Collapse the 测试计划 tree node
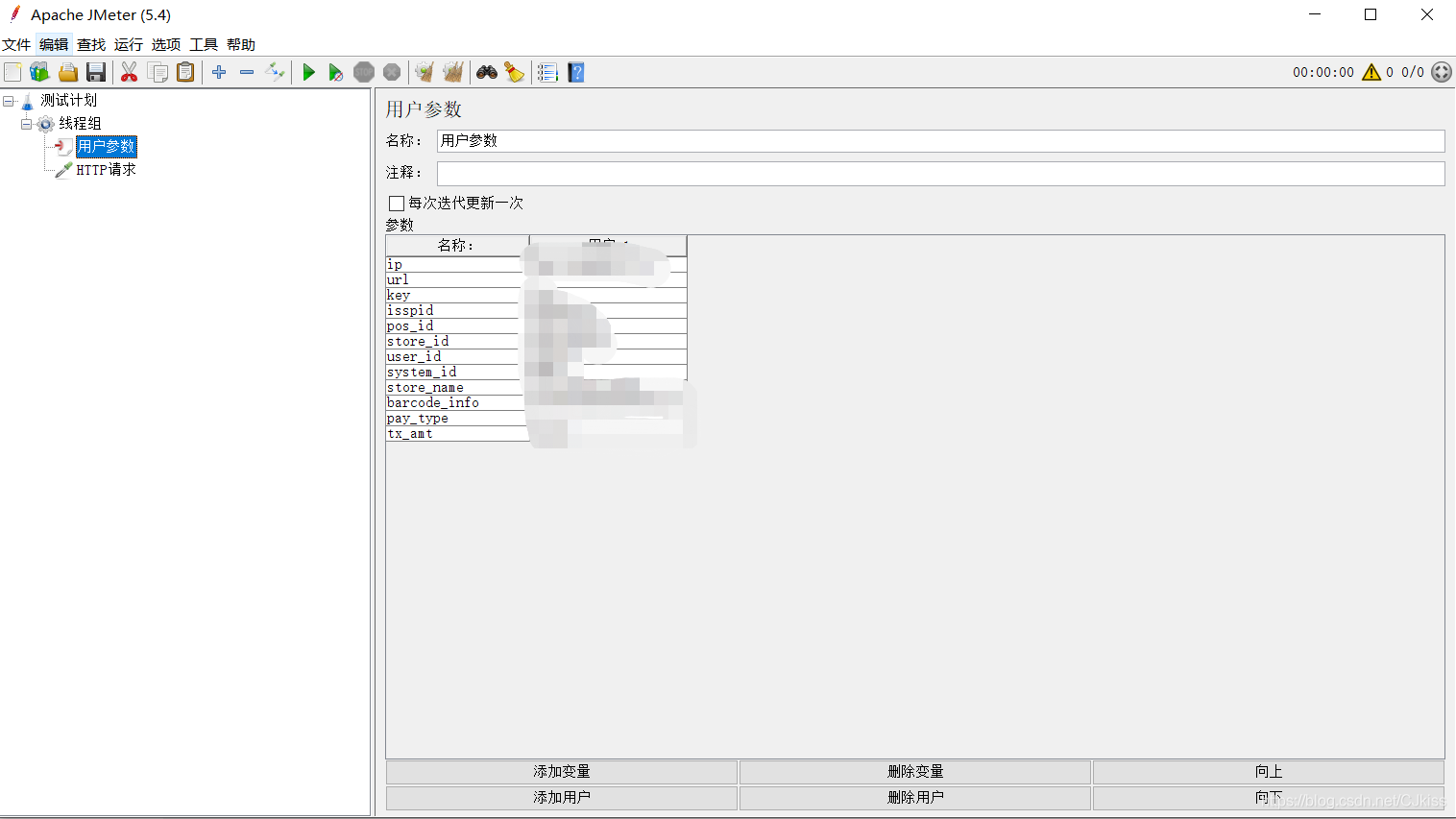This screenshot has height=819, width=1456. (9, 101)
